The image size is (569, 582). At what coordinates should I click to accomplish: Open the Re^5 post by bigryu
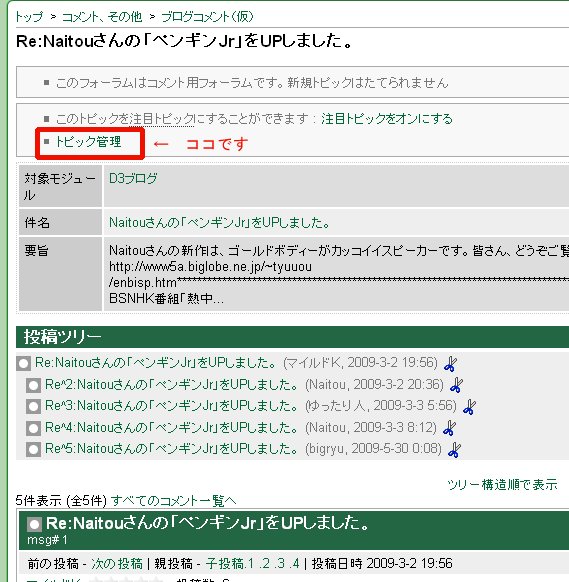pos(171,449)
